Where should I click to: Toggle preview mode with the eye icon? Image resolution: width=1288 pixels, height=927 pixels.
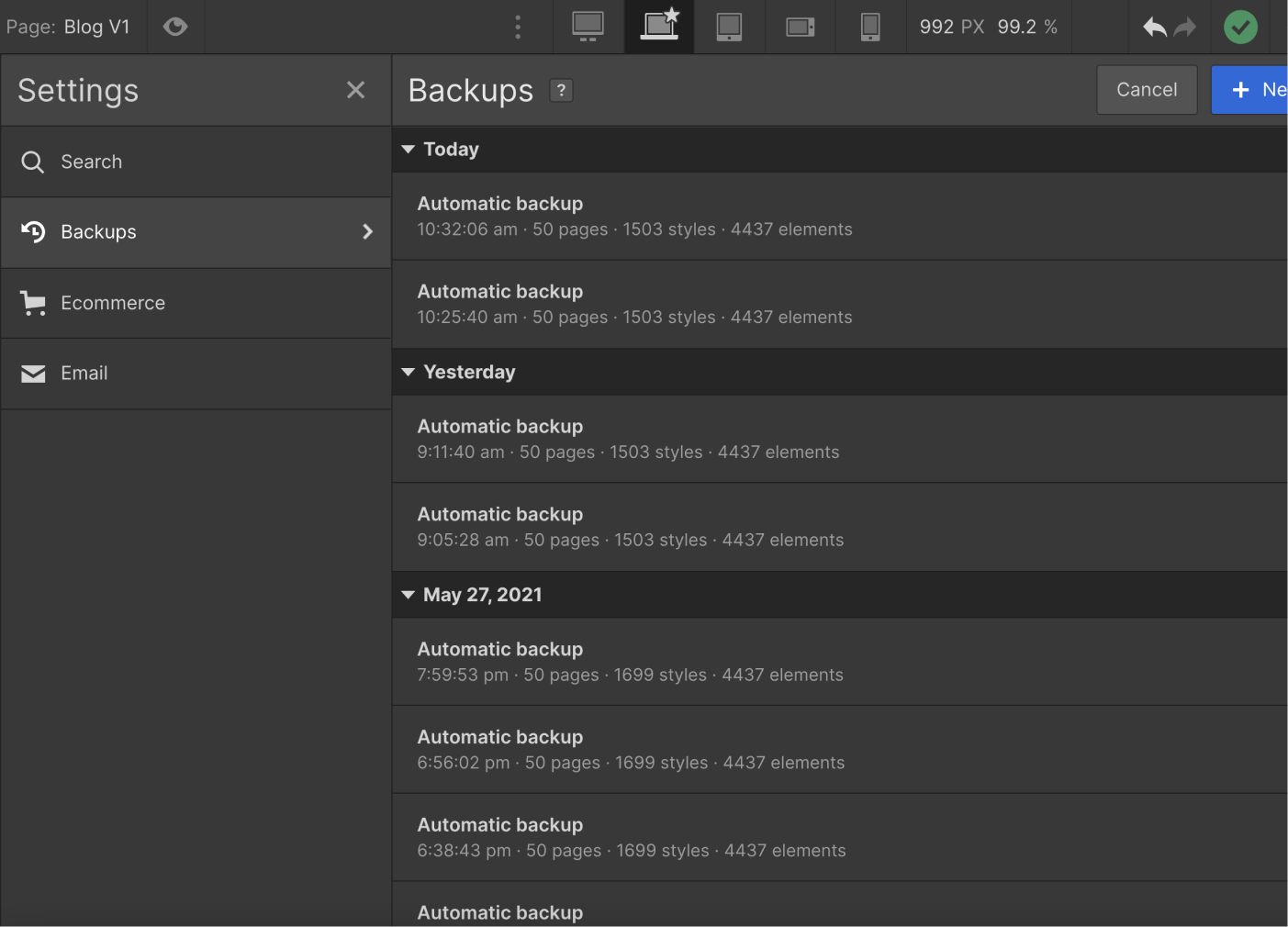(175, 26)
